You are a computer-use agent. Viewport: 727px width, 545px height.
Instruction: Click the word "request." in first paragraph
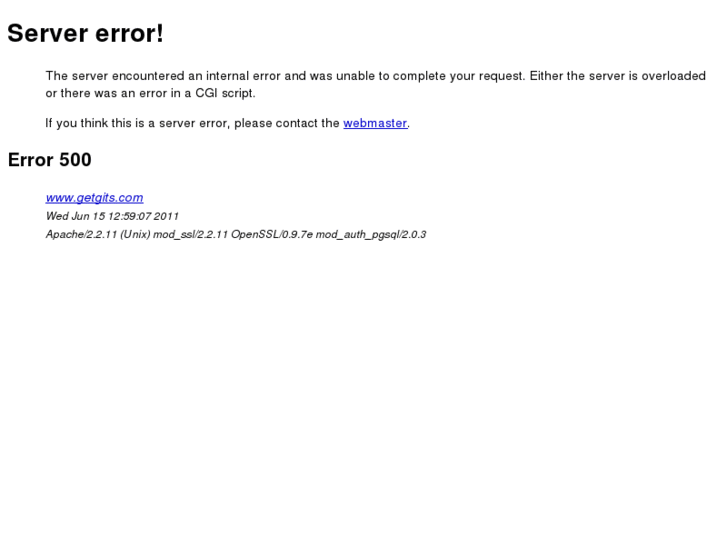point(502,76)
